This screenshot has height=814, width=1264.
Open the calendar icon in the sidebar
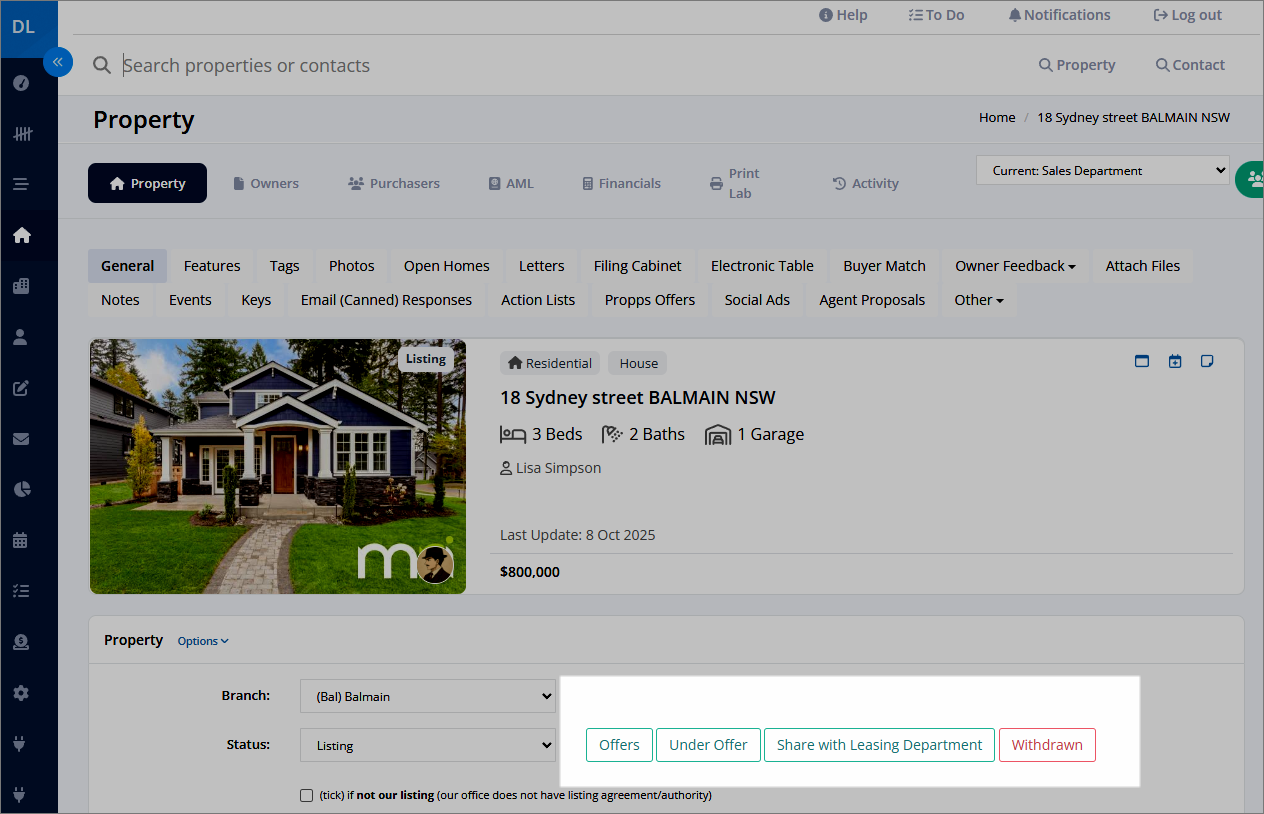coord(20,540)
